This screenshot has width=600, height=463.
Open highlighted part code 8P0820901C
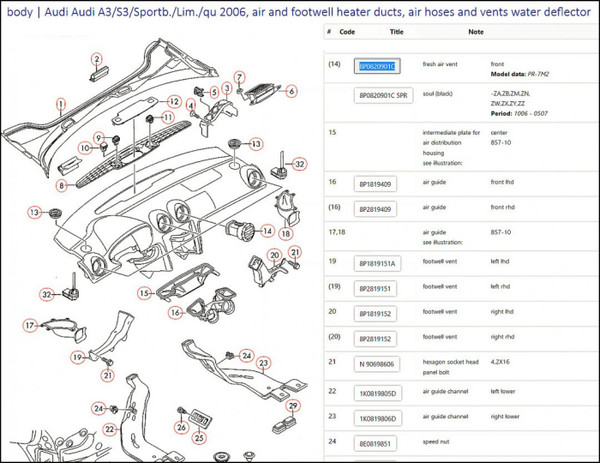[x=377, y=66]
